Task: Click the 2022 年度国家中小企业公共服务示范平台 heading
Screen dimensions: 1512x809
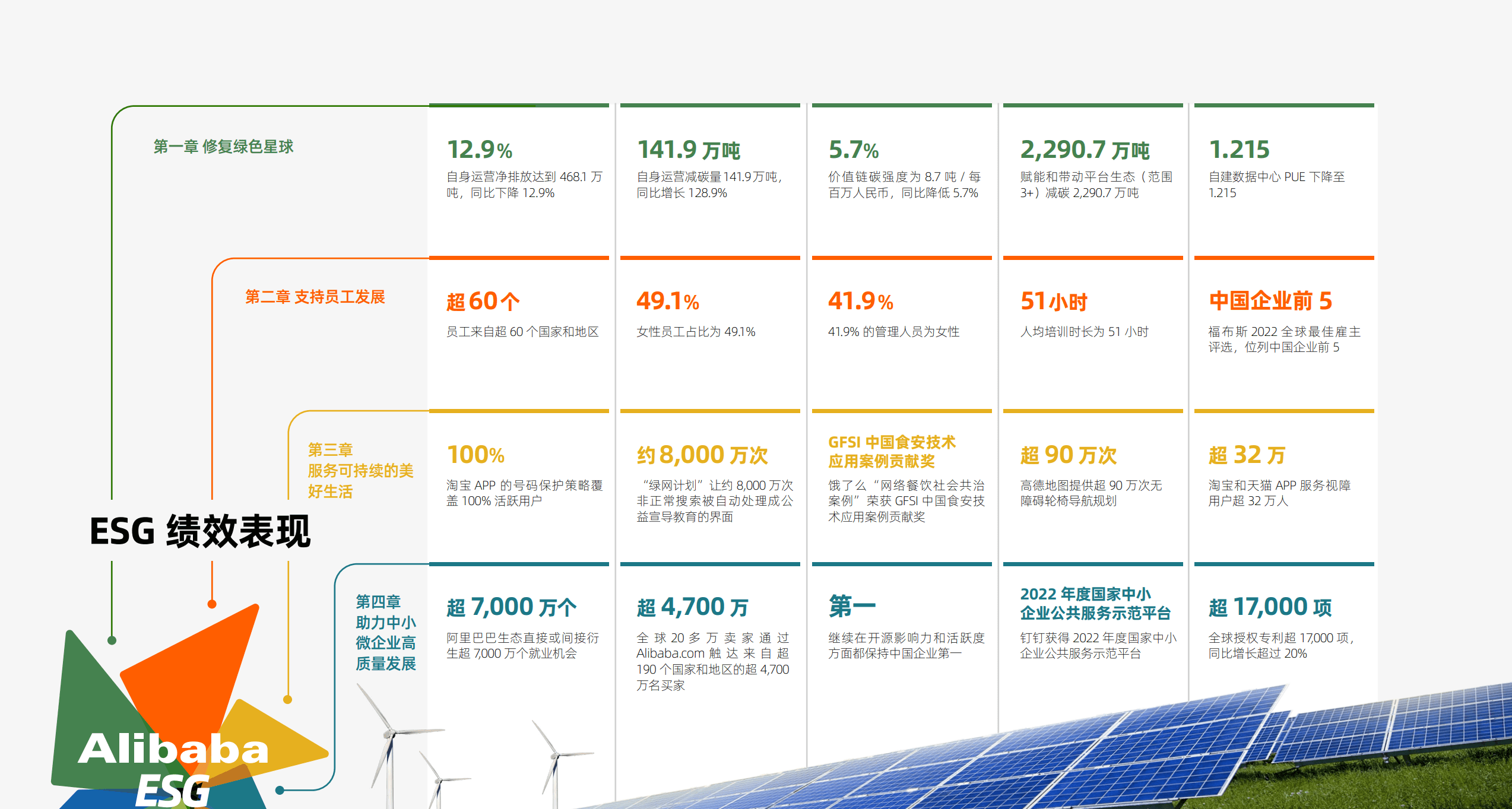Action: 1095,604
